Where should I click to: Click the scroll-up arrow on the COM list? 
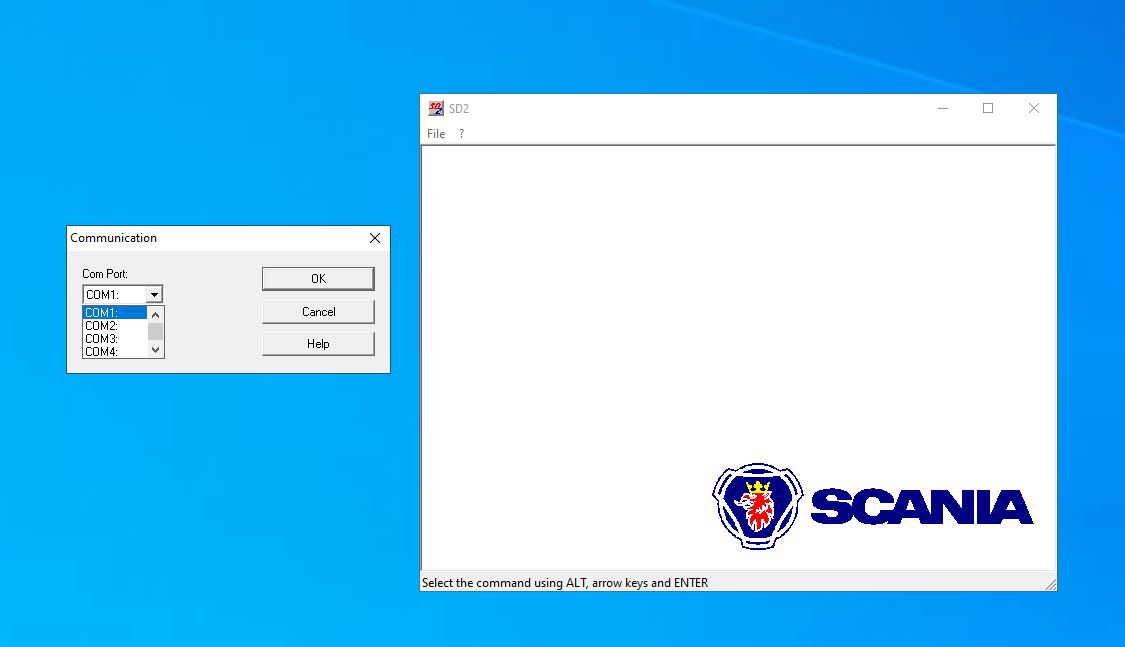click(x=155, y=313)
